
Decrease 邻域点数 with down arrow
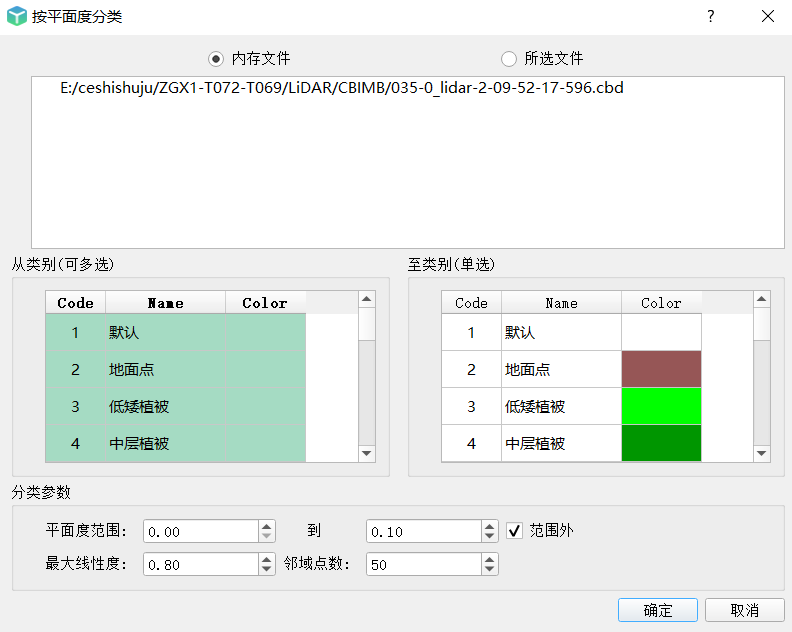(x=489, y=569)
